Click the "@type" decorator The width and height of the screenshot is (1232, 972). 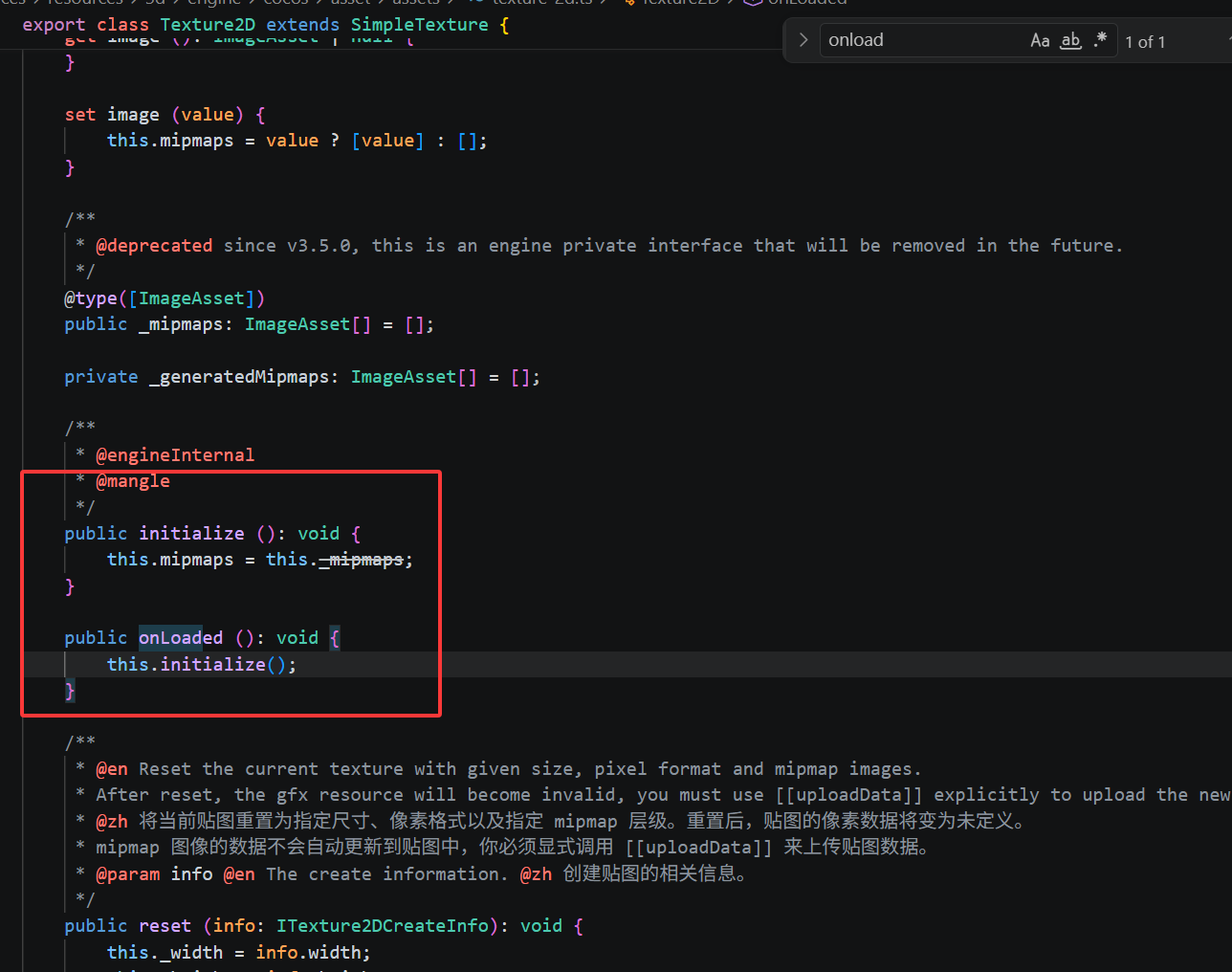click(90, 298)
